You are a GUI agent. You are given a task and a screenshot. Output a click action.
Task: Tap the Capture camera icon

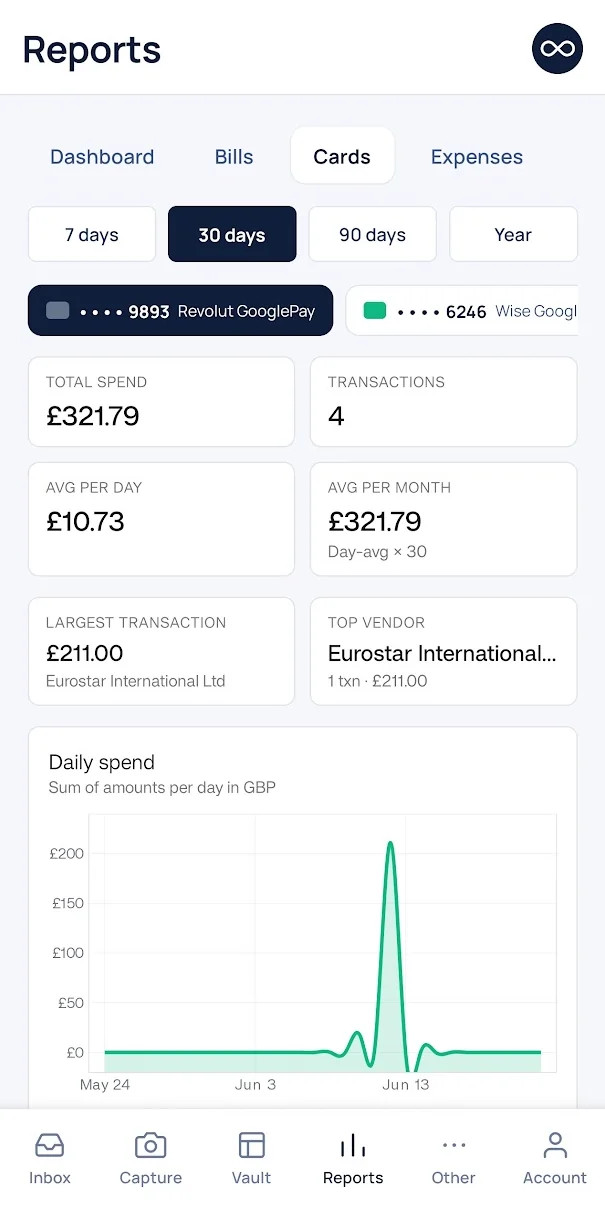tap(150, 1145)
